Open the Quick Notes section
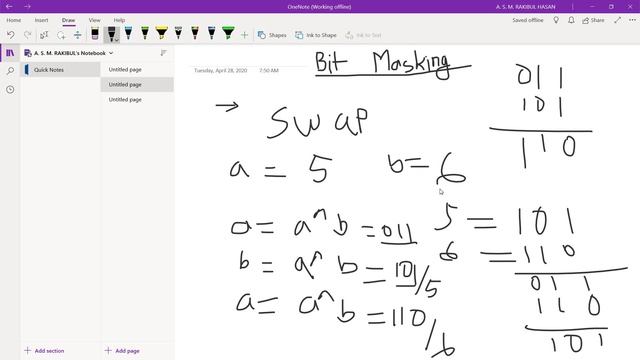640x360 pixels. pos(60,70)
